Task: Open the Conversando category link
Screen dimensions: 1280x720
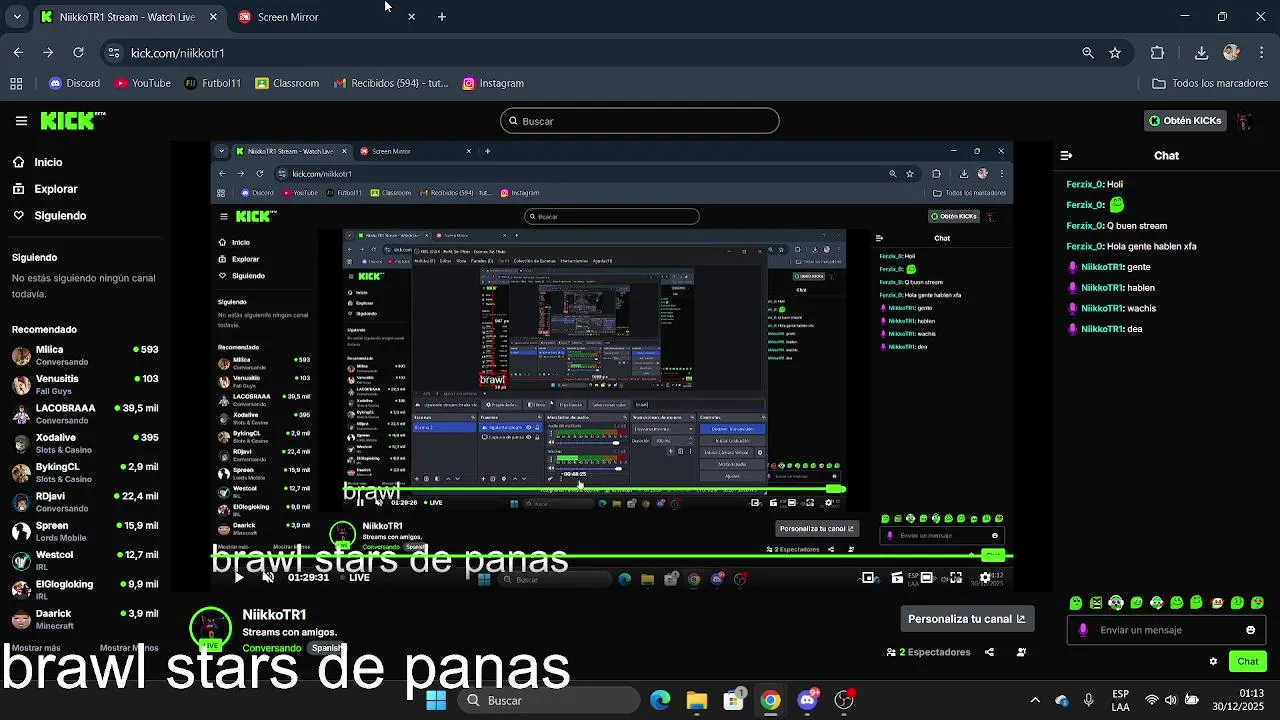Action: coord(271,648)
